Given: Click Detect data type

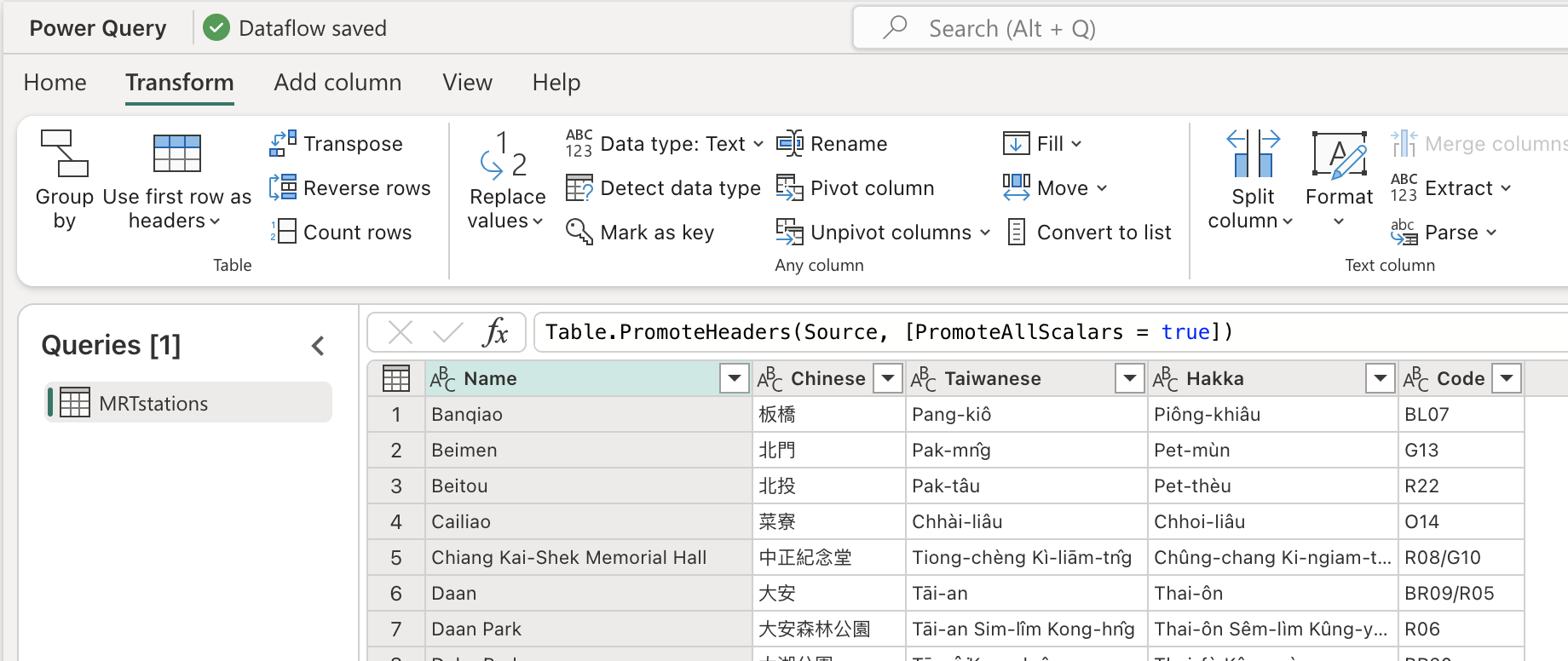Looking at the screenshot, I should pos(663,187).
